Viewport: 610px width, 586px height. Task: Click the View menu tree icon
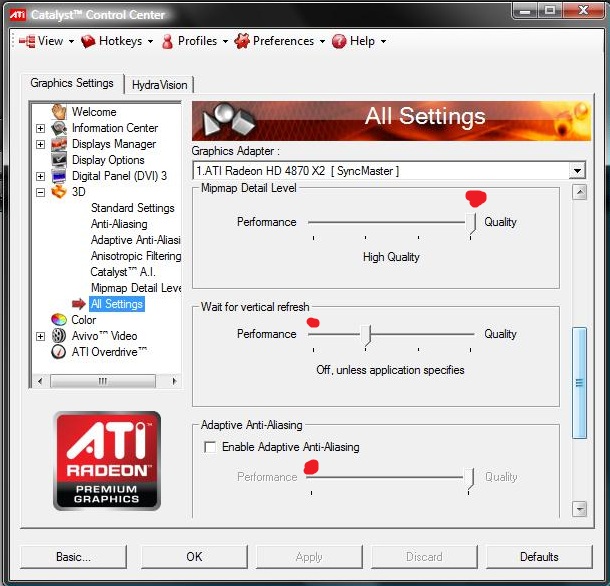(x=27, y=41)
